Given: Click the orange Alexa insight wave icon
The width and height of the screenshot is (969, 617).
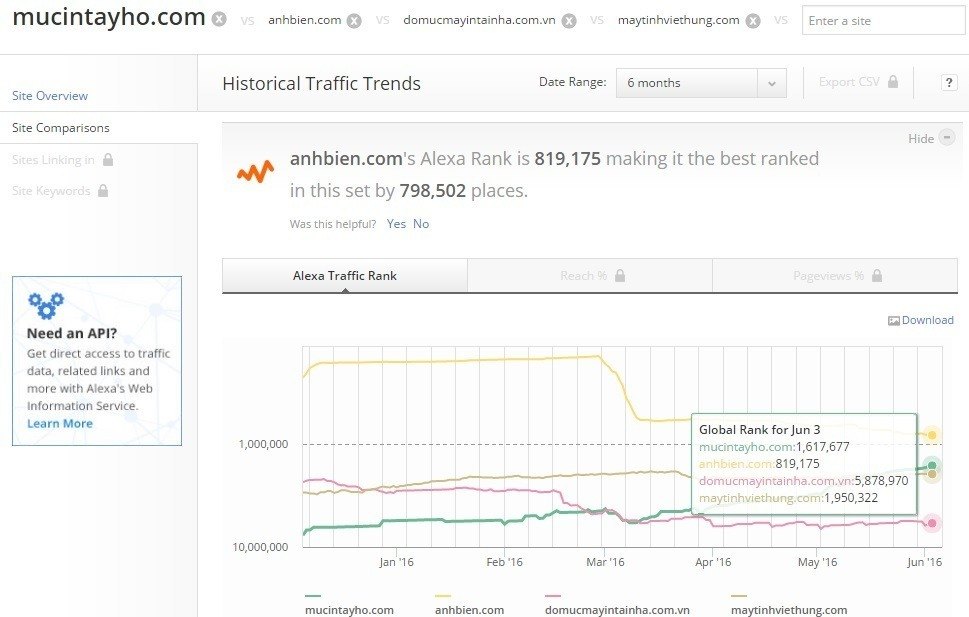Looking at the screenshot, I should [x=255, y=172].
